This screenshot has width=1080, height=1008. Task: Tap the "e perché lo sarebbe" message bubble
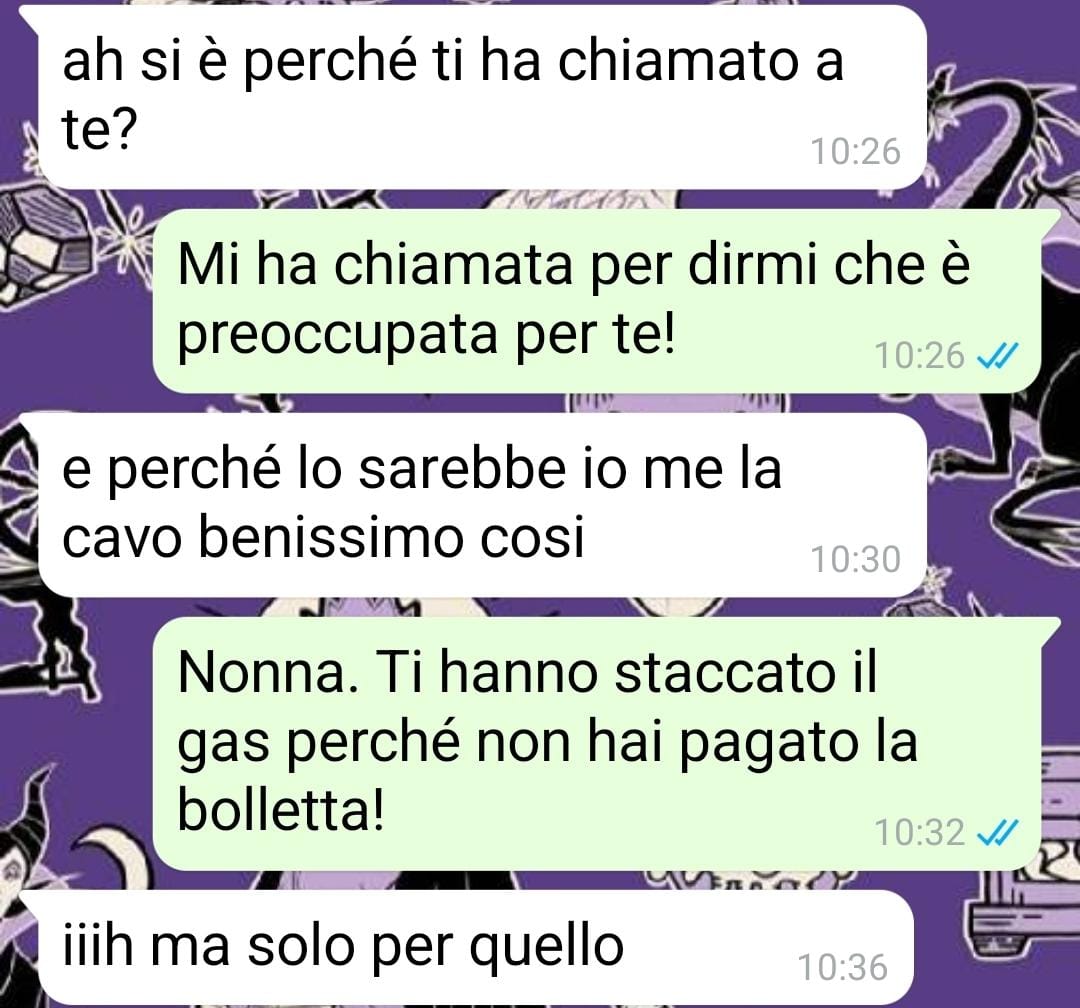(482, 505)
